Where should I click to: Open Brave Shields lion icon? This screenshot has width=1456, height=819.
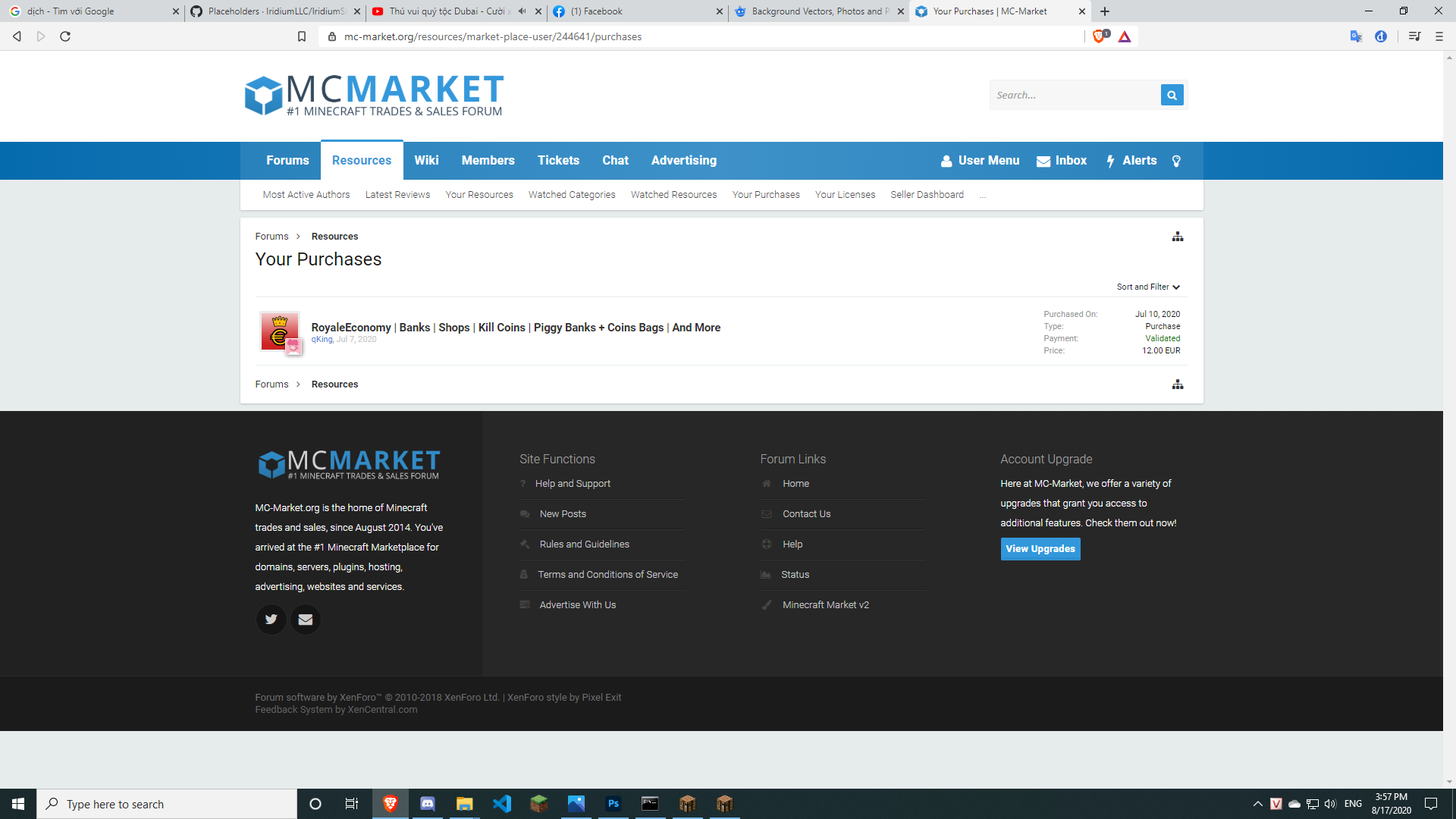pyautogui.click(x=1099, y=36)
